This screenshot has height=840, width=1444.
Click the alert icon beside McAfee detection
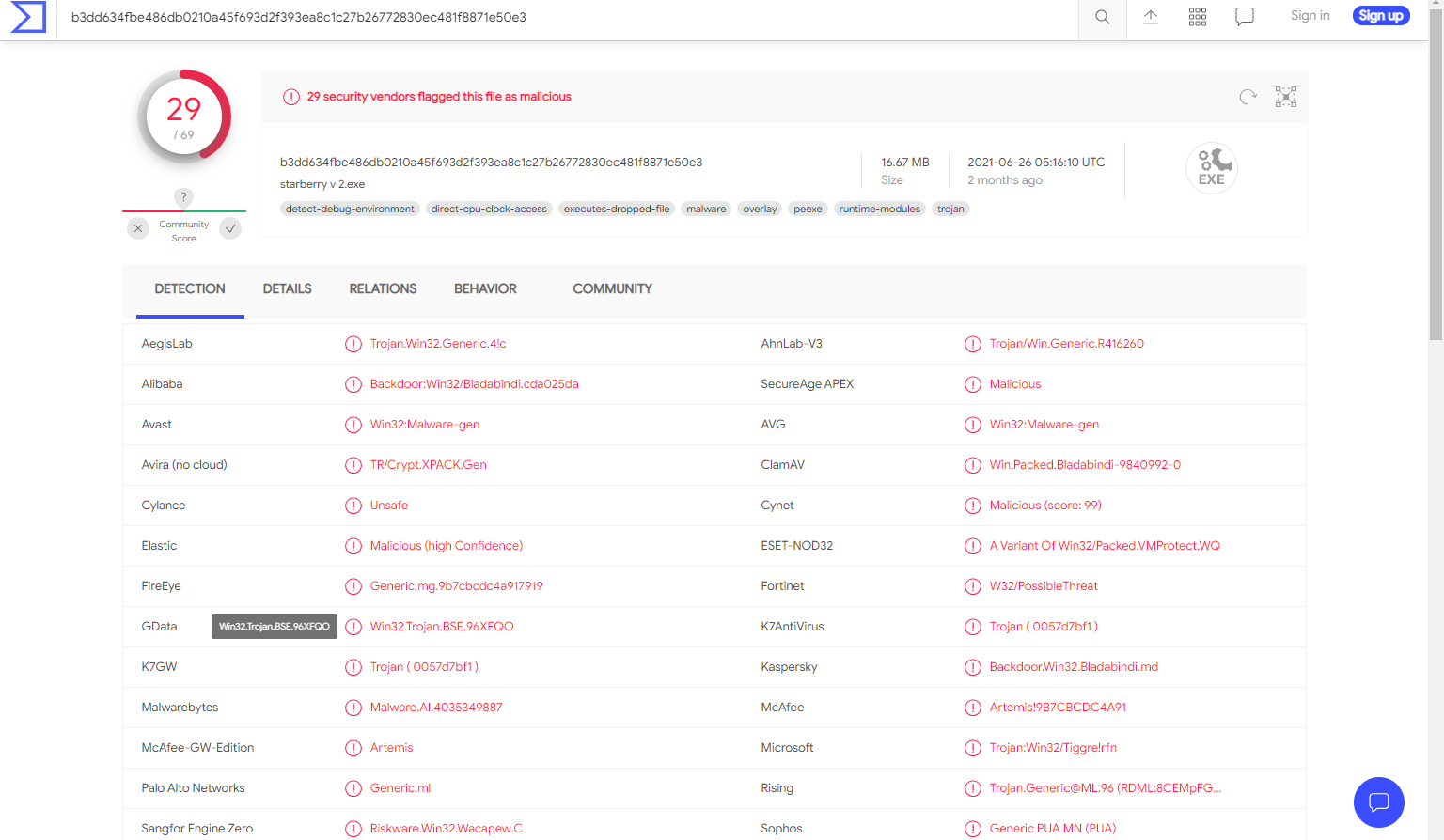973,708
